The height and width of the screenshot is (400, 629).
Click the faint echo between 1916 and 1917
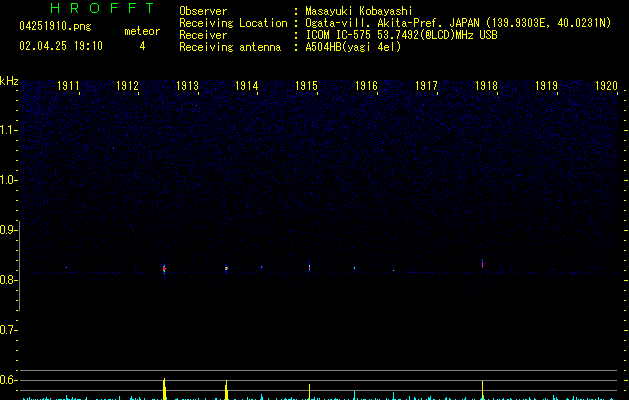(394, 270)
